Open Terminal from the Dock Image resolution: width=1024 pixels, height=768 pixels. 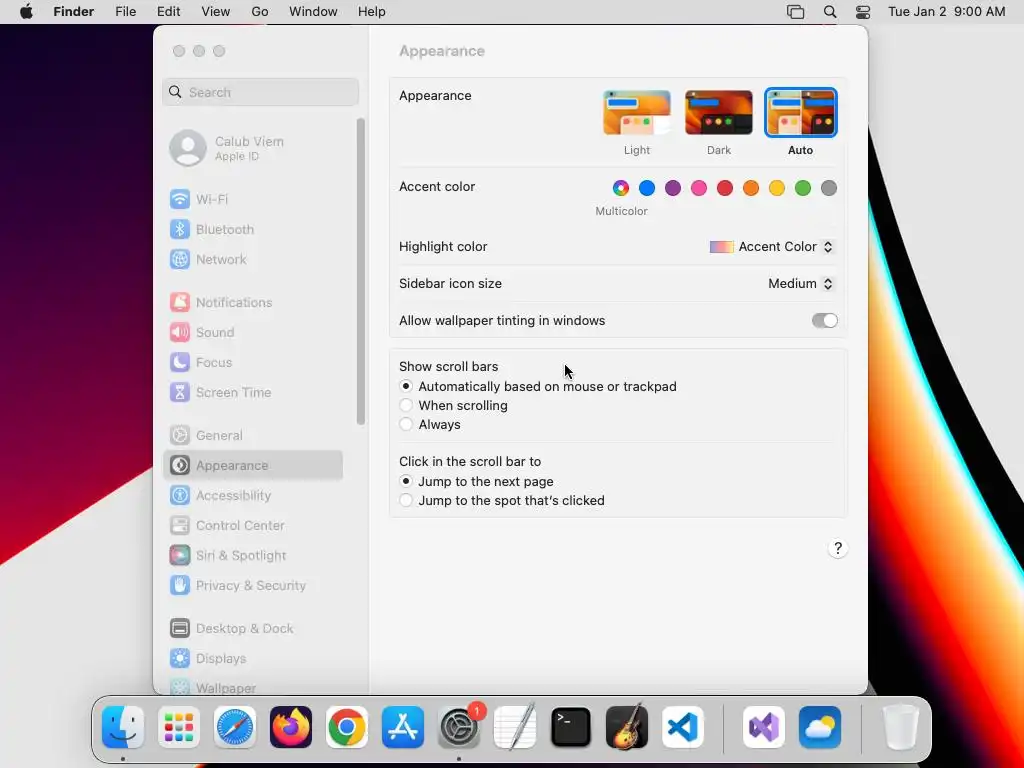[571, 727]
